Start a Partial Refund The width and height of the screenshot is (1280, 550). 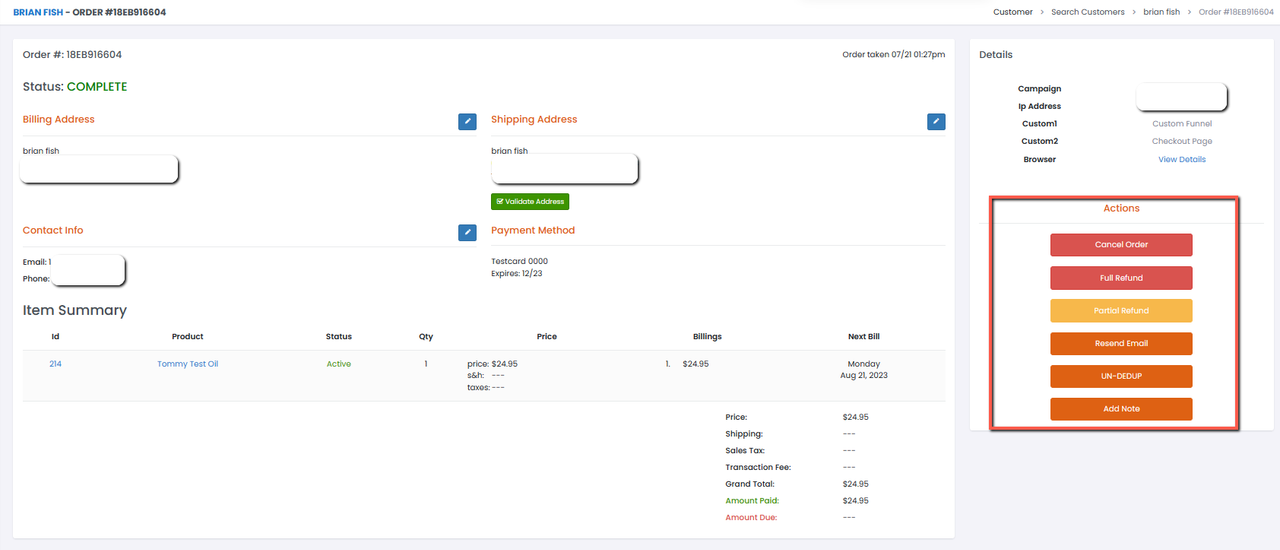(1121, 310)
